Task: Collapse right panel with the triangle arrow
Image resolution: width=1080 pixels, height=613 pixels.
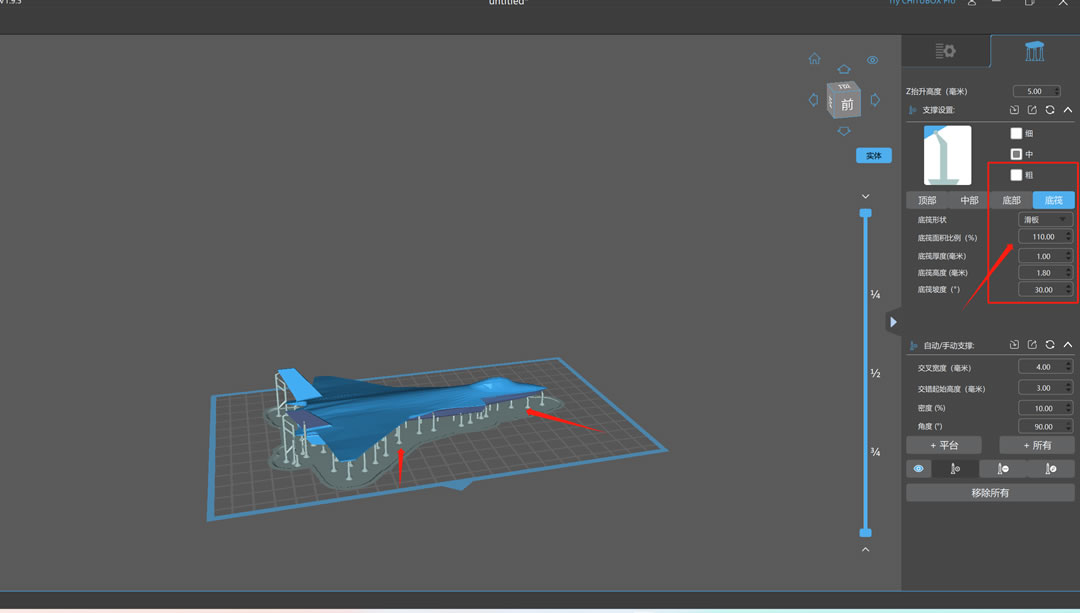Action: (893, 322)
